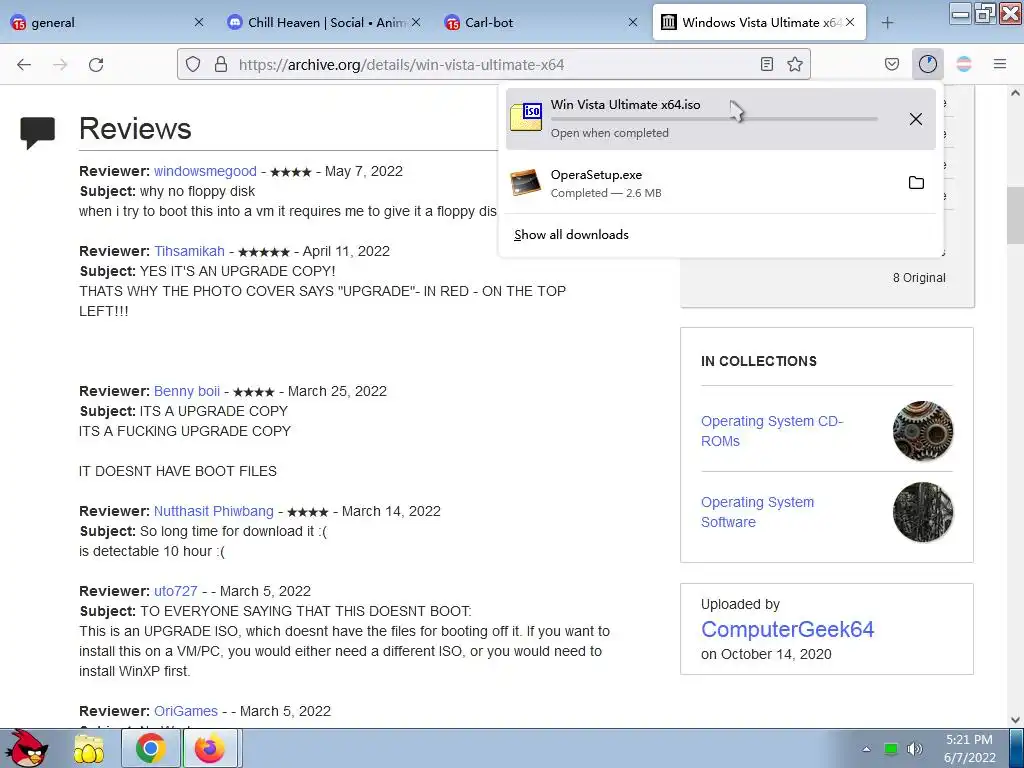The width and height of the screenshot is (1024, 768).
Task: Click the padlock site security icon
Action: coord(221,64)
